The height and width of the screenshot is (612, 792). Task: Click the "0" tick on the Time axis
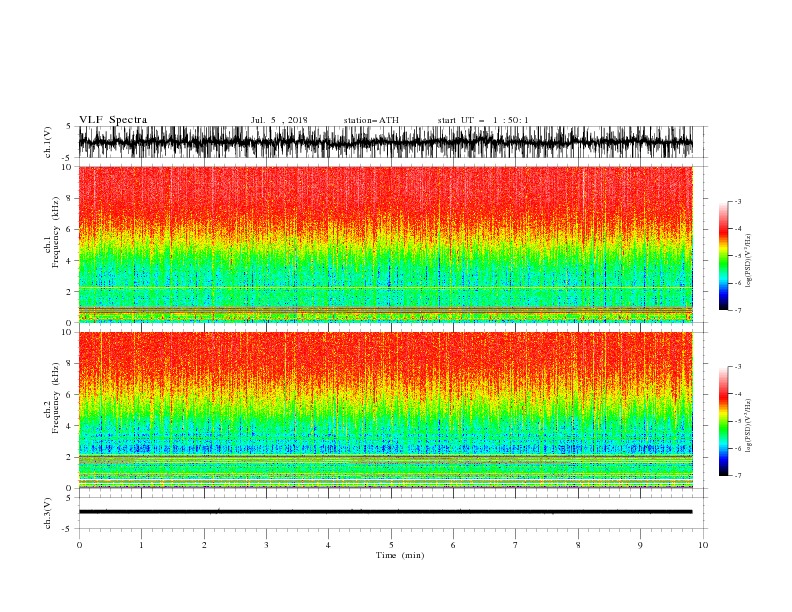[79, 545]
